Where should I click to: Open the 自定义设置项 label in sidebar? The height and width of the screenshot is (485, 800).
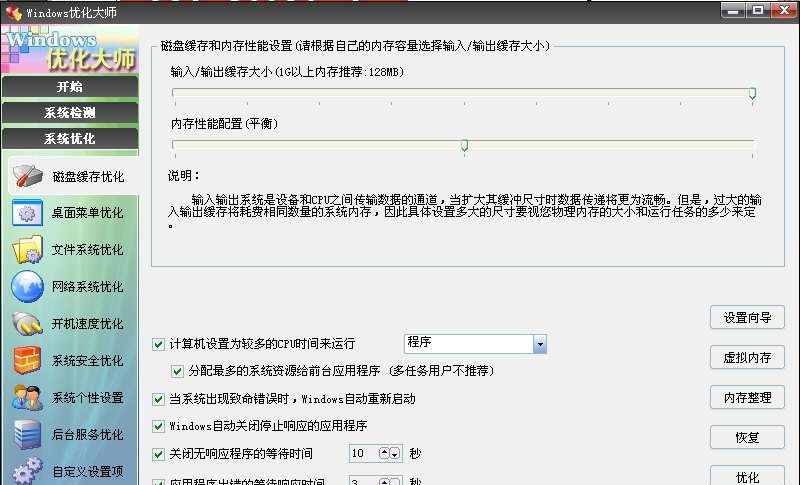pyautogui.click(x=87, y=471)
